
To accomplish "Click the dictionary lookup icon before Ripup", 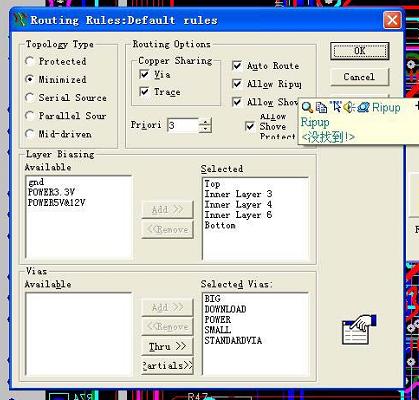I will pos(363,107).
